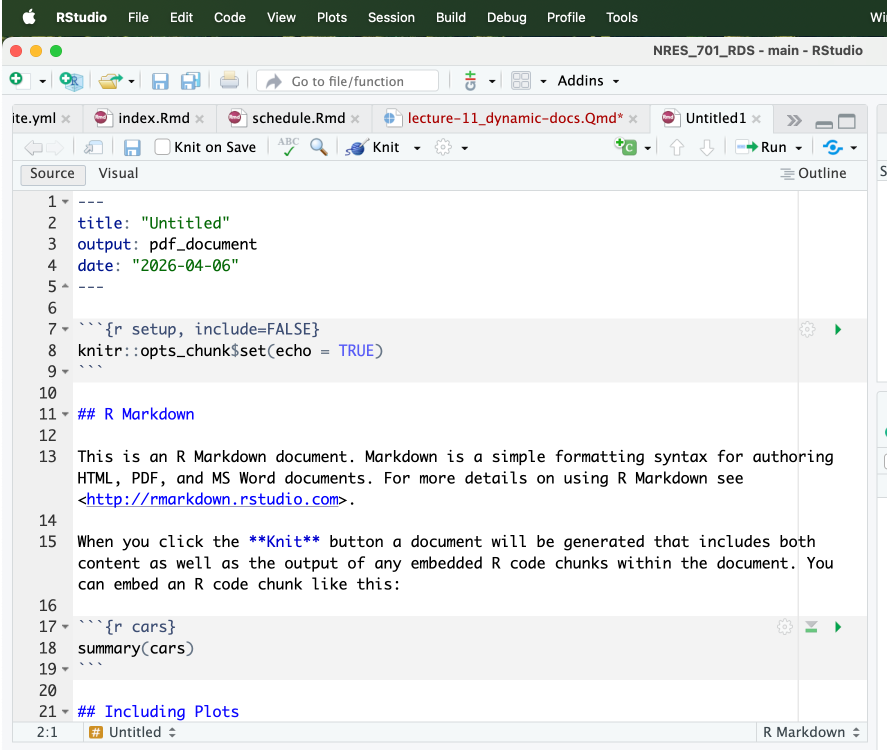887x750 pixels.
Task: Click the Print document icon
Action: click(x=229, y=81)
